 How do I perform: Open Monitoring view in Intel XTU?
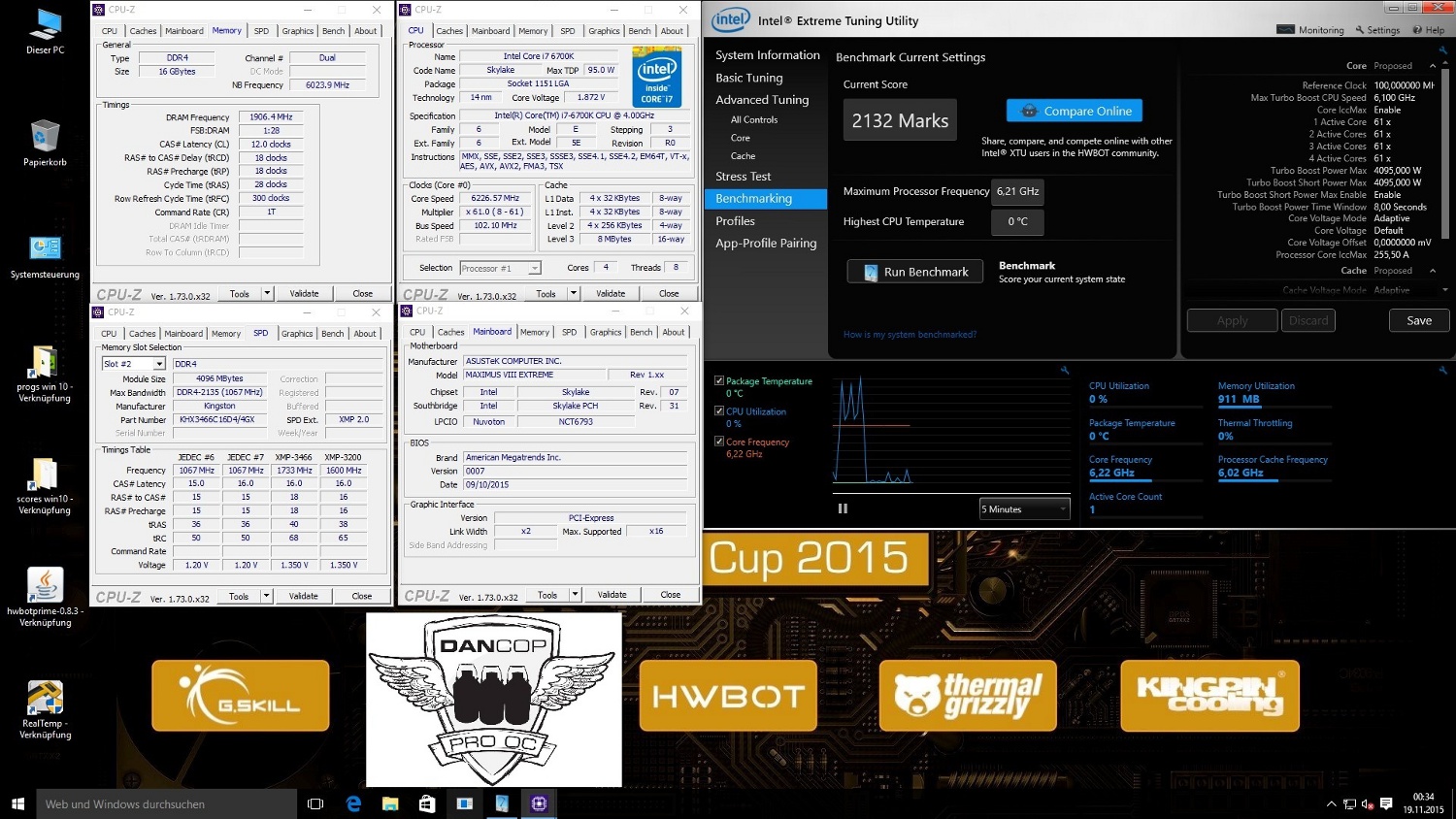point(1310,30)
